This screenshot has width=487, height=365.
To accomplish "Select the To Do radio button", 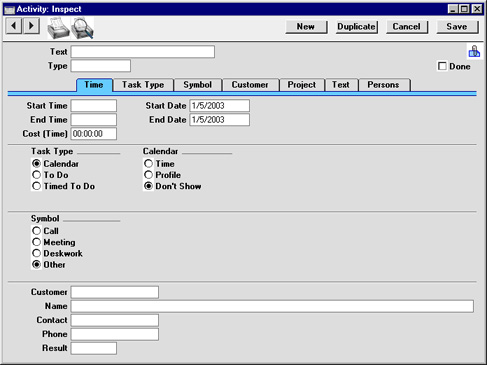I will (x=36, y=175).
